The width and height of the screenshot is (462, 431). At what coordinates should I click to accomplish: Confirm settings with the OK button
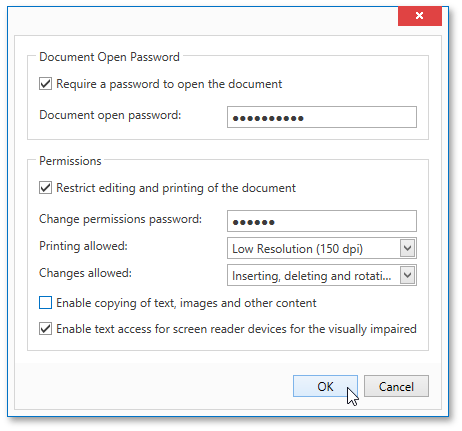(x=325, y=386)
